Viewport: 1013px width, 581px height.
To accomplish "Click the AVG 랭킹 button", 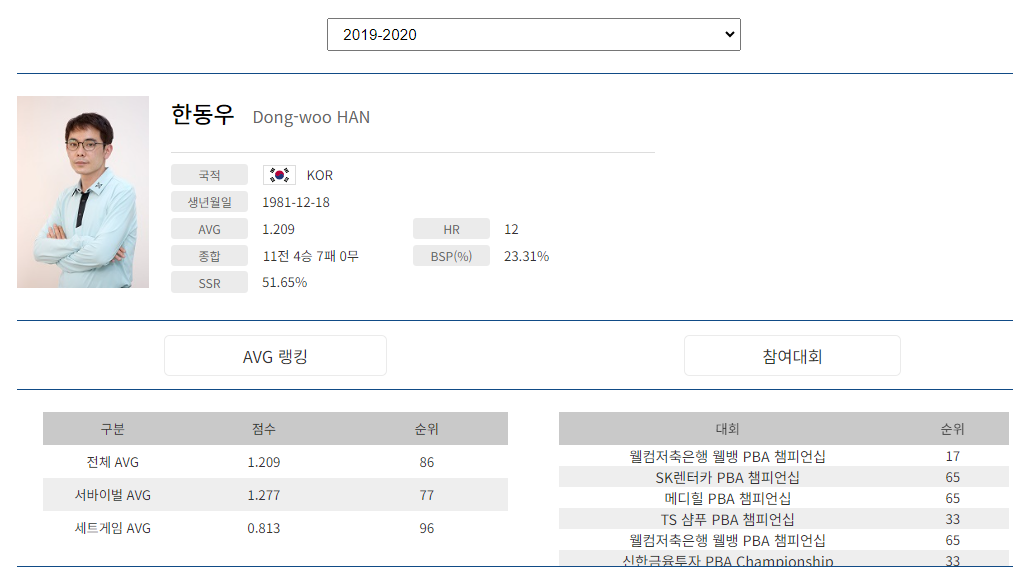I will [275, 355].
